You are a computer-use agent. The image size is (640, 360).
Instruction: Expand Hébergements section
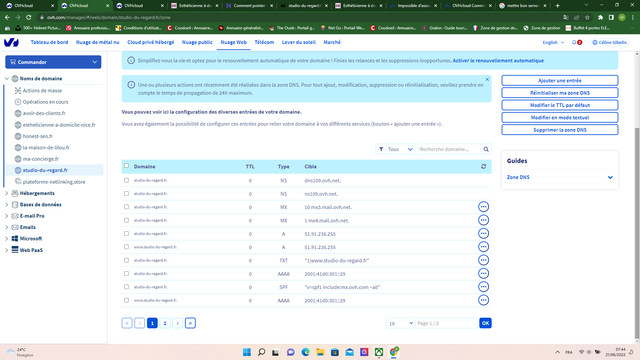(x=7, y=193)
